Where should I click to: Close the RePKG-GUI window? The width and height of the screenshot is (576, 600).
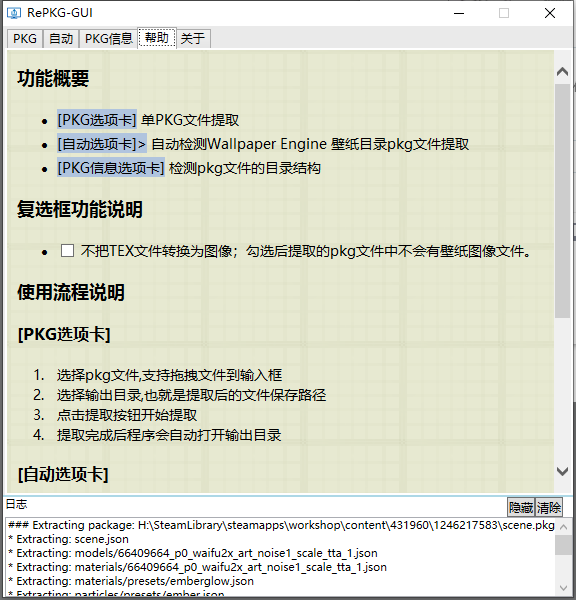click(x=550, y=13)
